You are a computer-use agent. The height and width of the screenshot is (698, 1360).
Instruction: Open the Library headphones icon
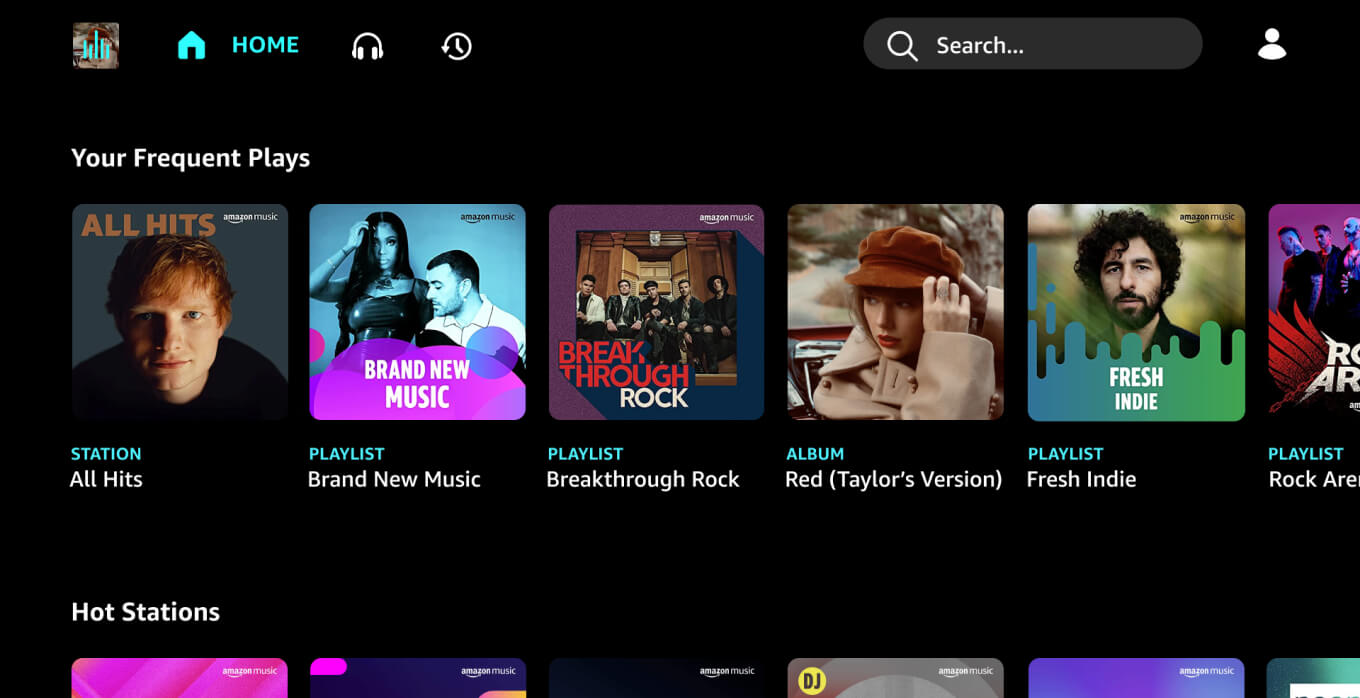pos(368,44)
